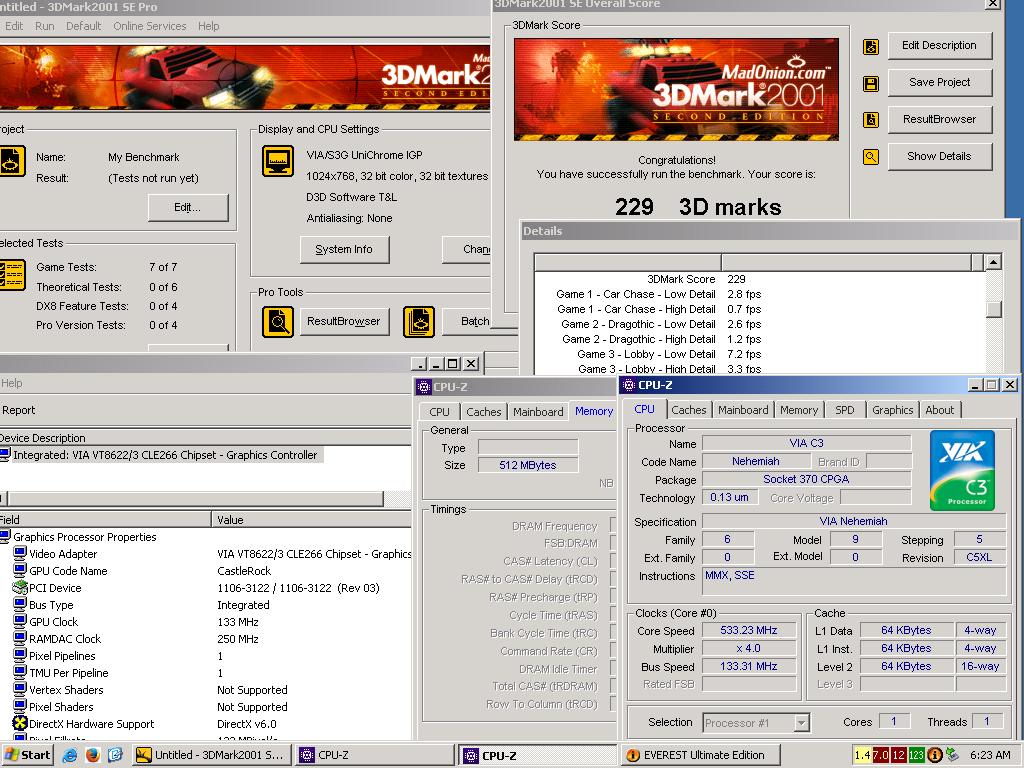Click the EVEREST device list horizontal scrollbar

pos(195,499)
